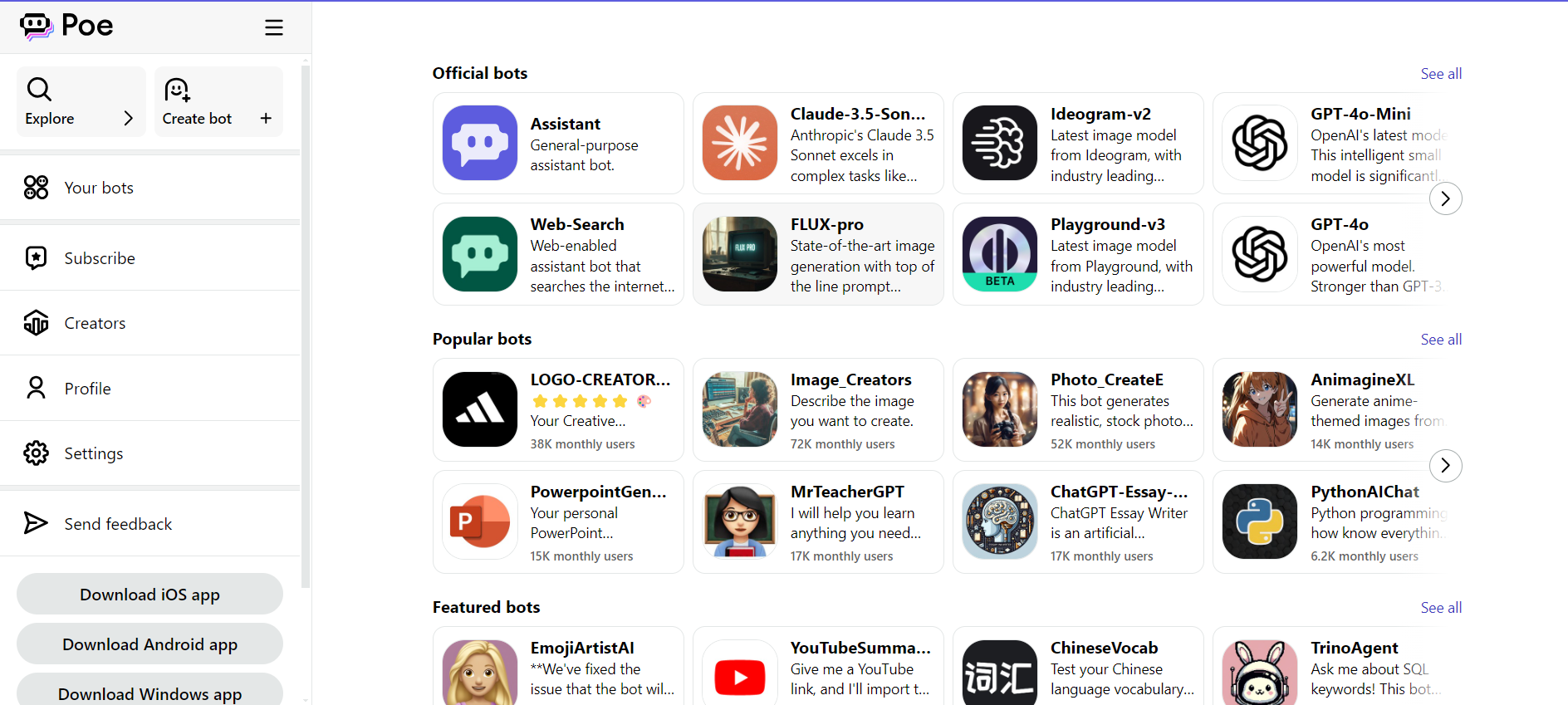Image resolution: width=1568 pixels, height=705 pixels.
Task: Click the Poe logo icon
Action: (x=37, y=27)
